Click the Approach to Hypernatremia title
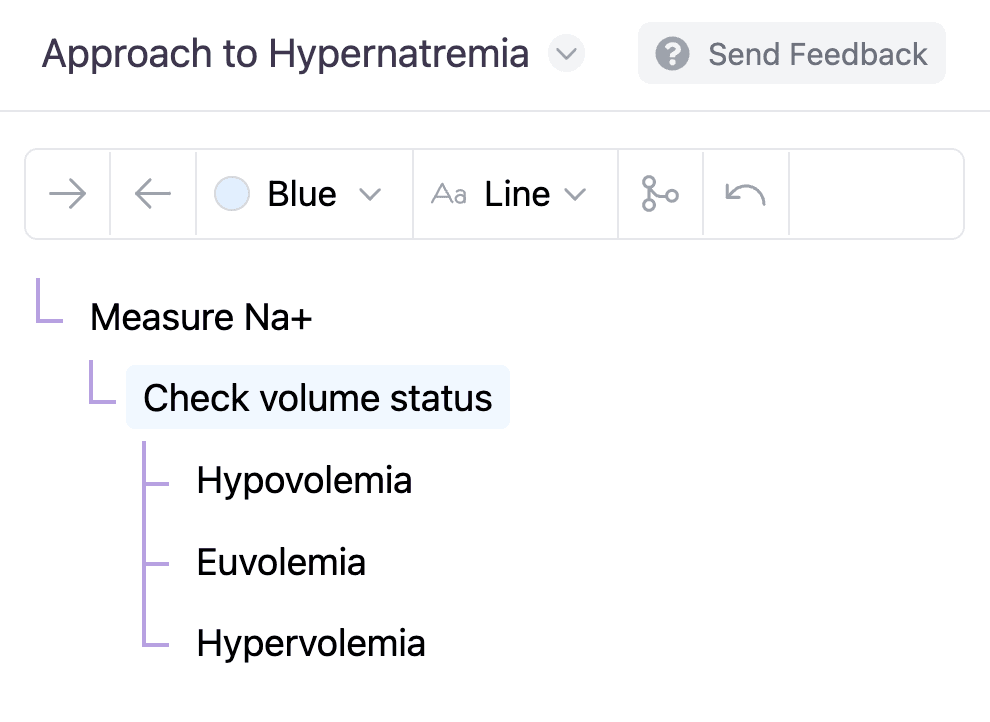This screenshot has width=990, height=722. (x=286, y=54)
